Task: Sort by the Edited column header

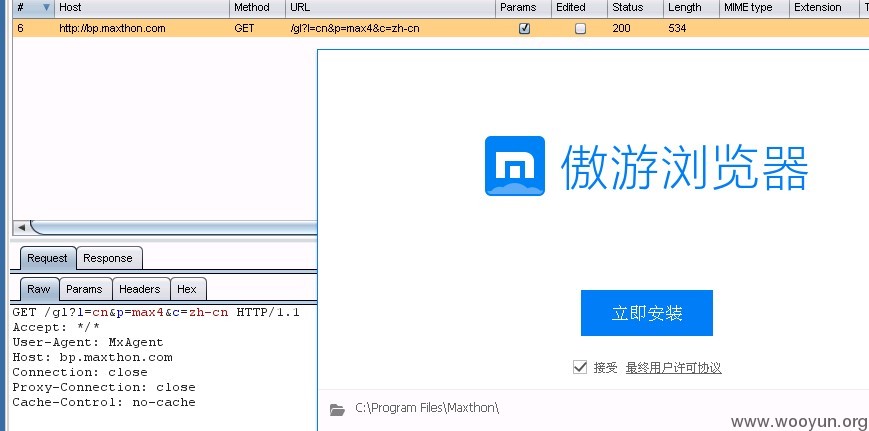Action: (x=579, y=8)
